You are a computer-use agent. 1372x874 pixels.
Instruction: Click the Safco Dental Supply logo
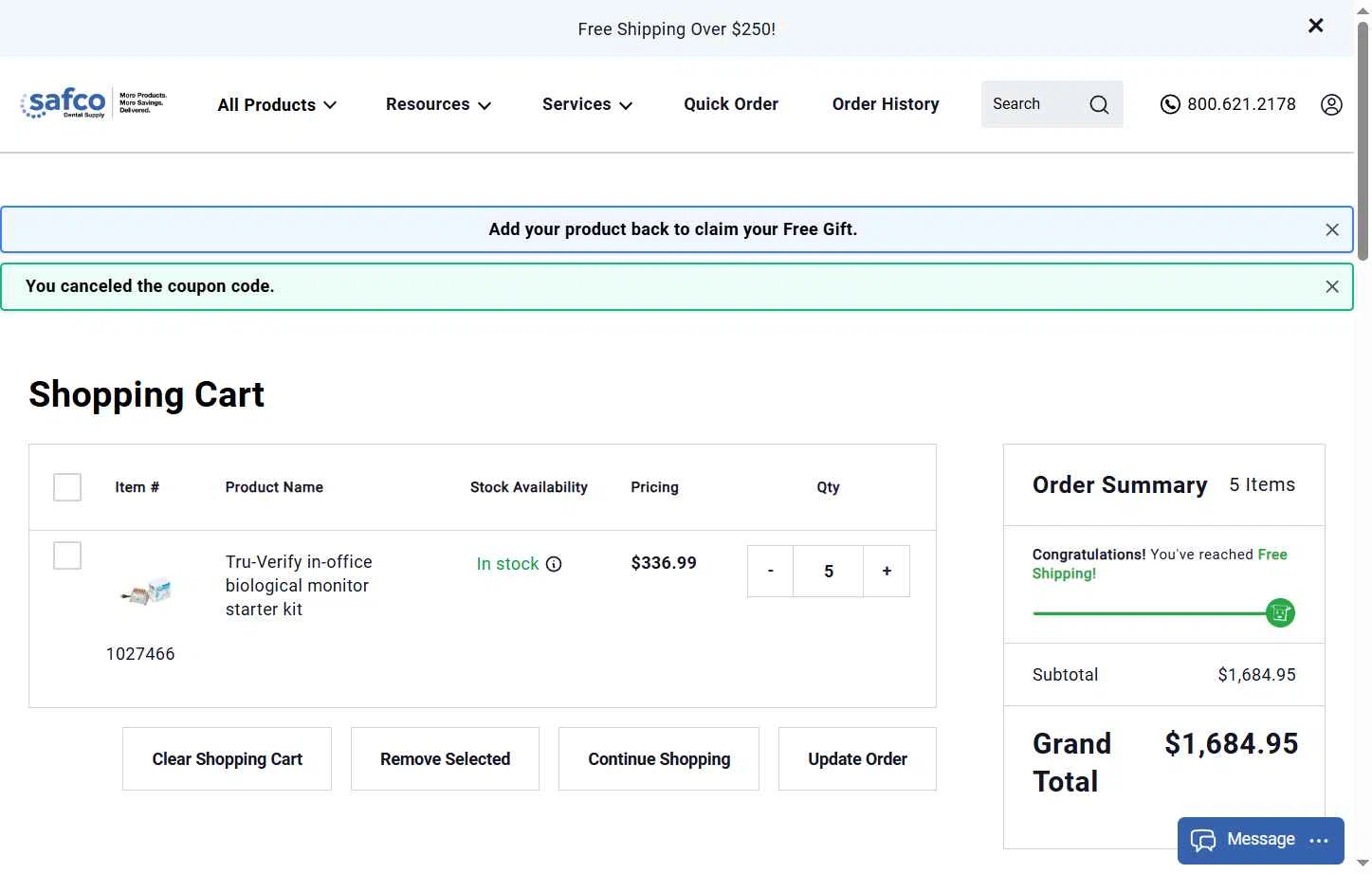point(94,102)
